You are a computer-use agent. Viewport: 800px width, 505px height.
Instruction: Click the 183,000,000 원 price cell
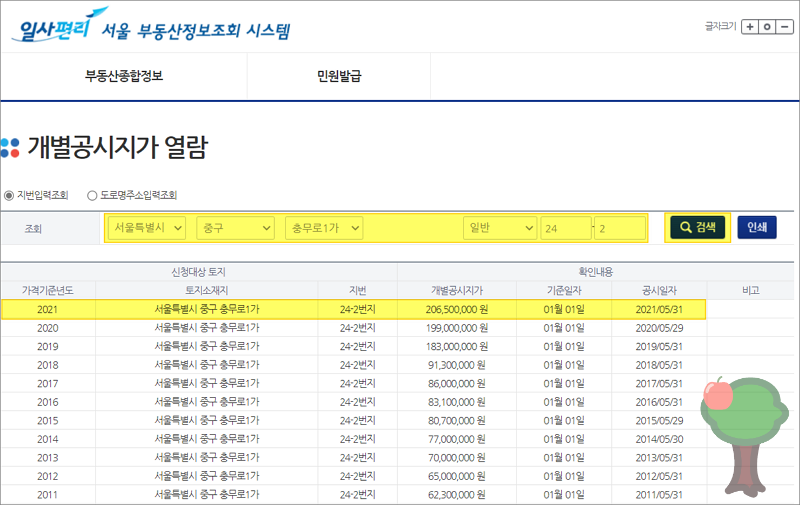coord(457,346)
